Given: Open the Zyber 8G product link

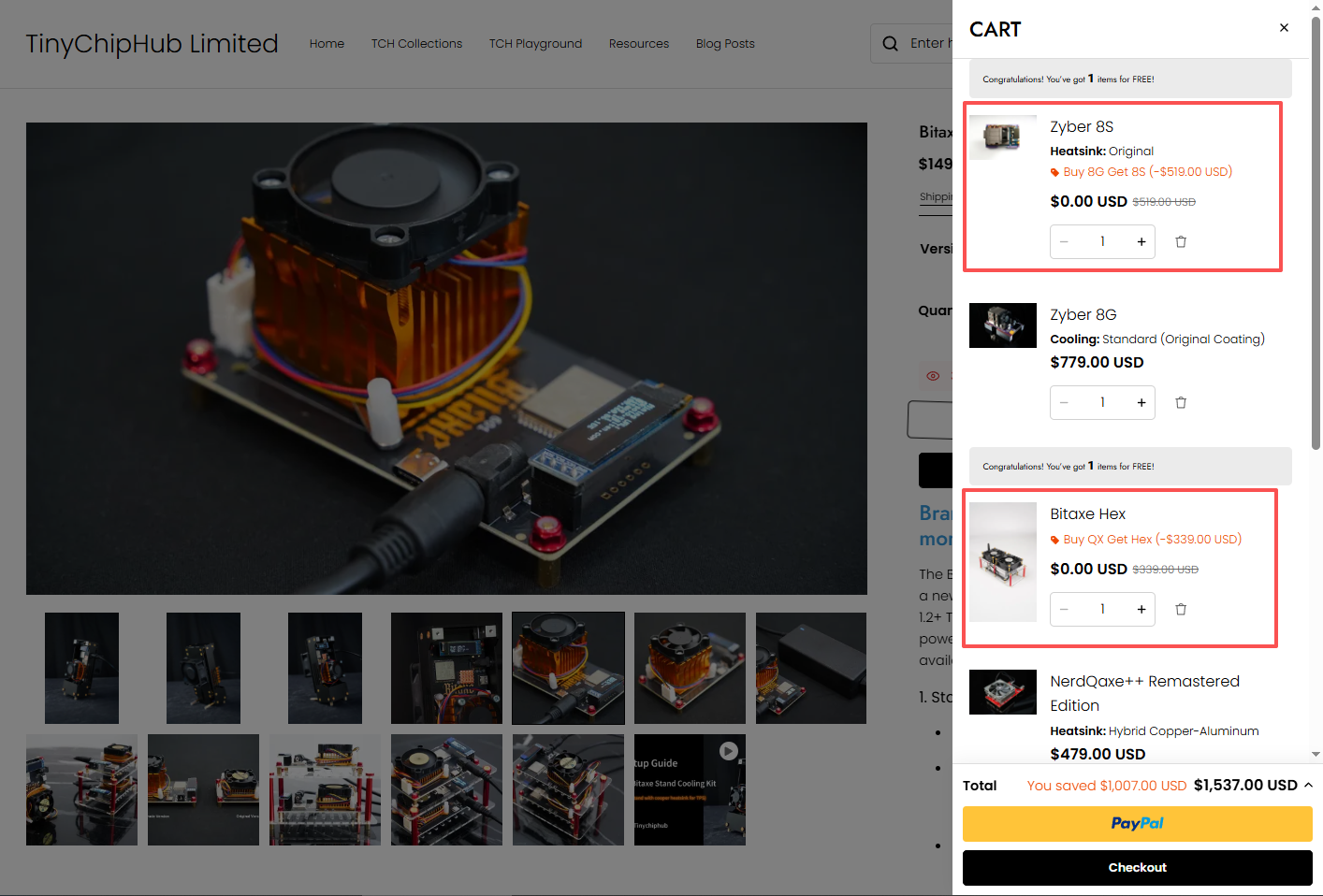Looking at the screenshot, I should pyautogui.click(x=1083, y=315).
